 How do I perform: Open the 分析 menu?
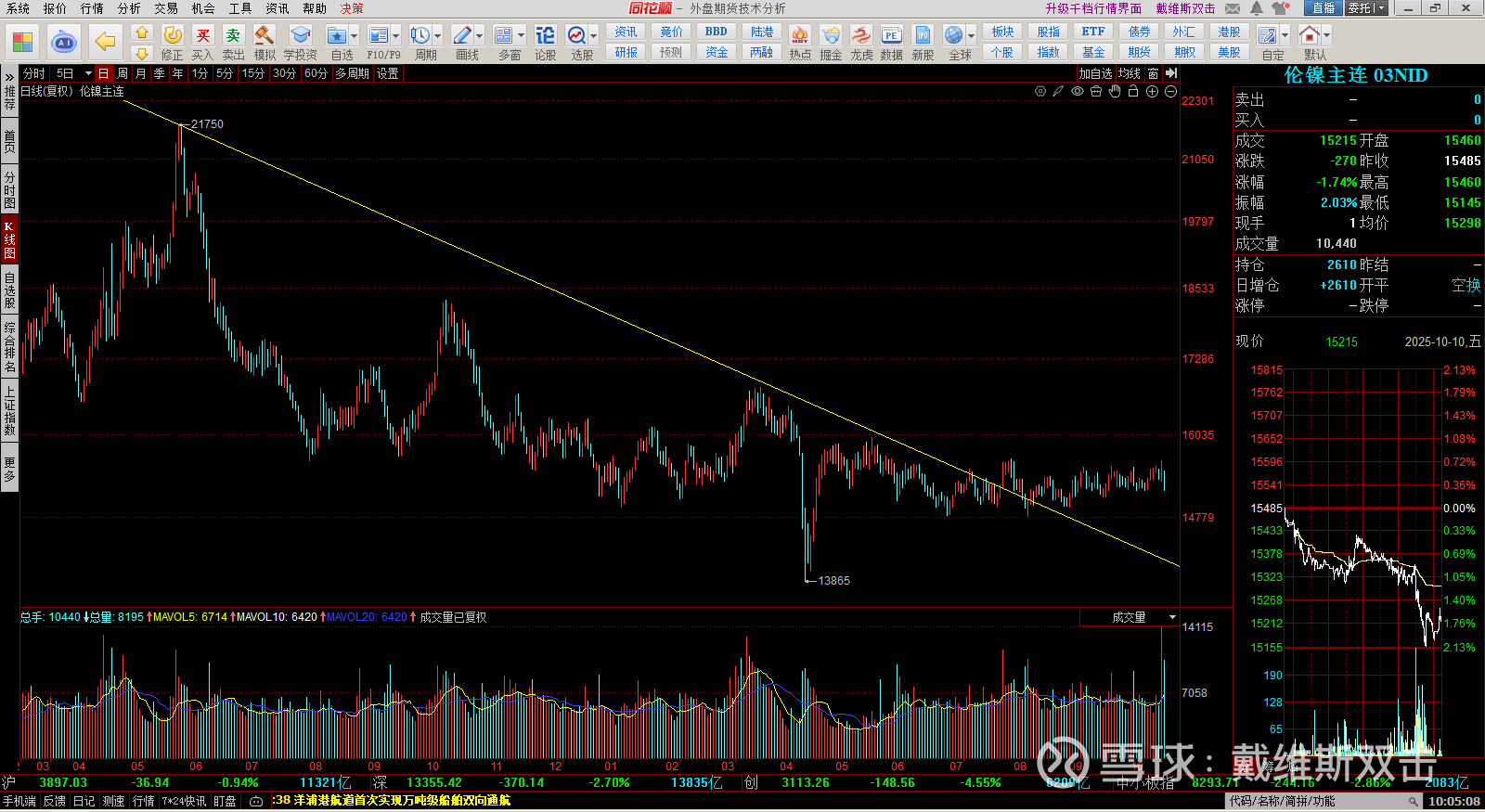coord(129,8)
